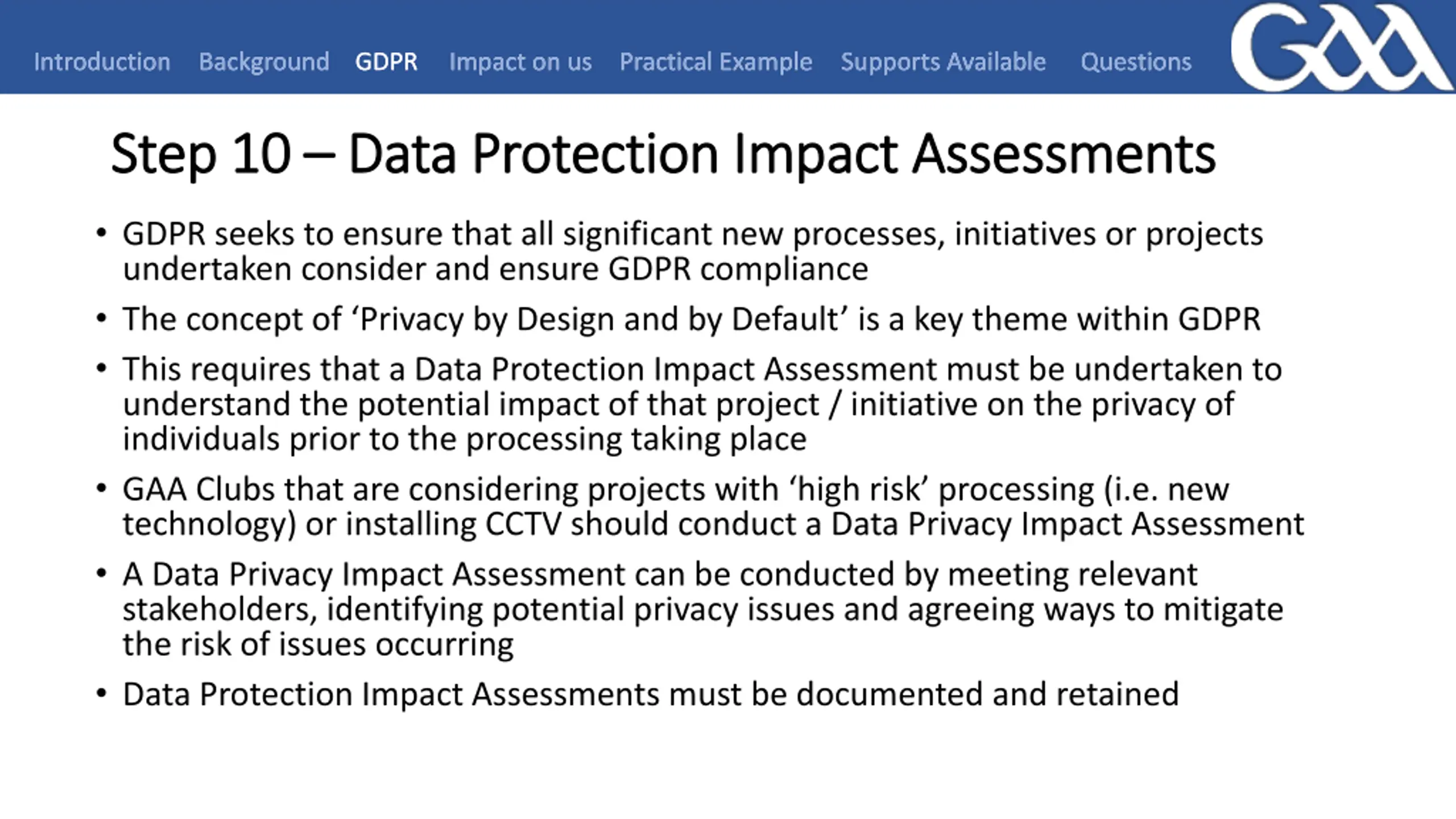Click the word CCTV in the fourth bullet
Image resolution: width=1456 pixels, height=819 pixels.
(x=523, y=524)
